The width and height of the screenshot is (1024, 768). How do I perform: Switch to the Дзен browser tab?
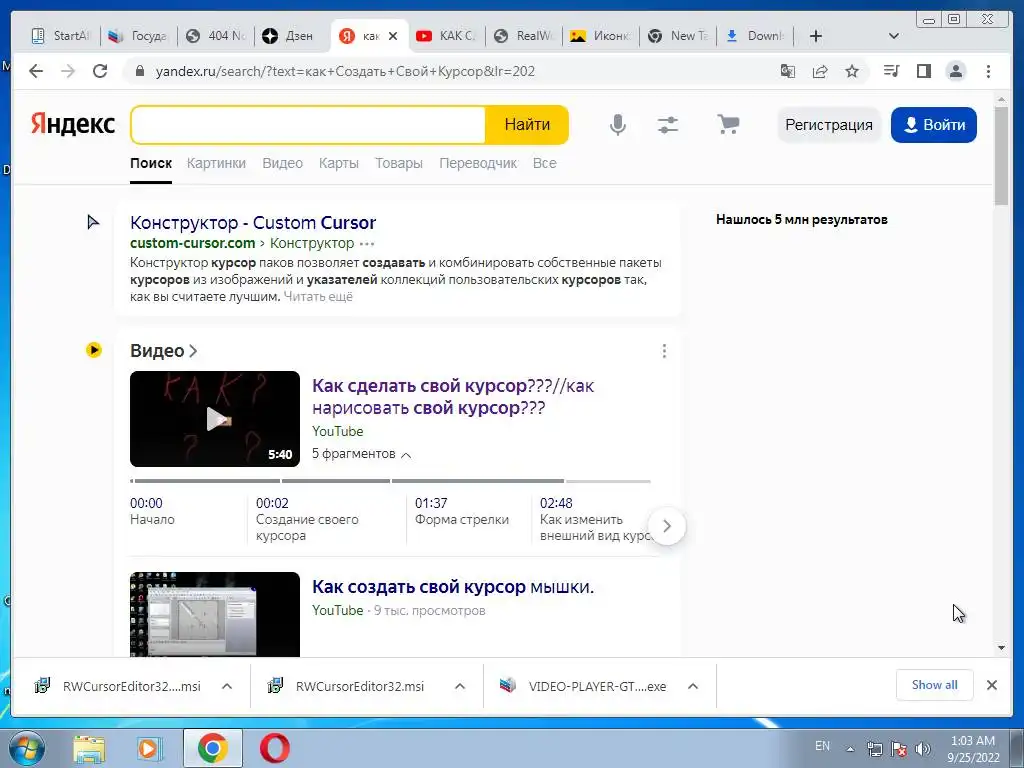click(291, 36)
